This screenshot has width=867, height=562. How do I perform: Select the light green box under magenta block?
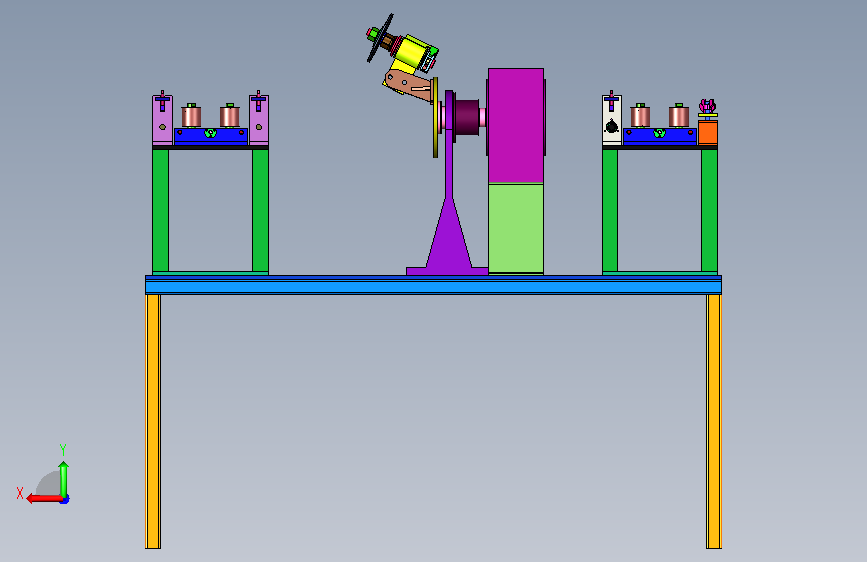(516, 228)
